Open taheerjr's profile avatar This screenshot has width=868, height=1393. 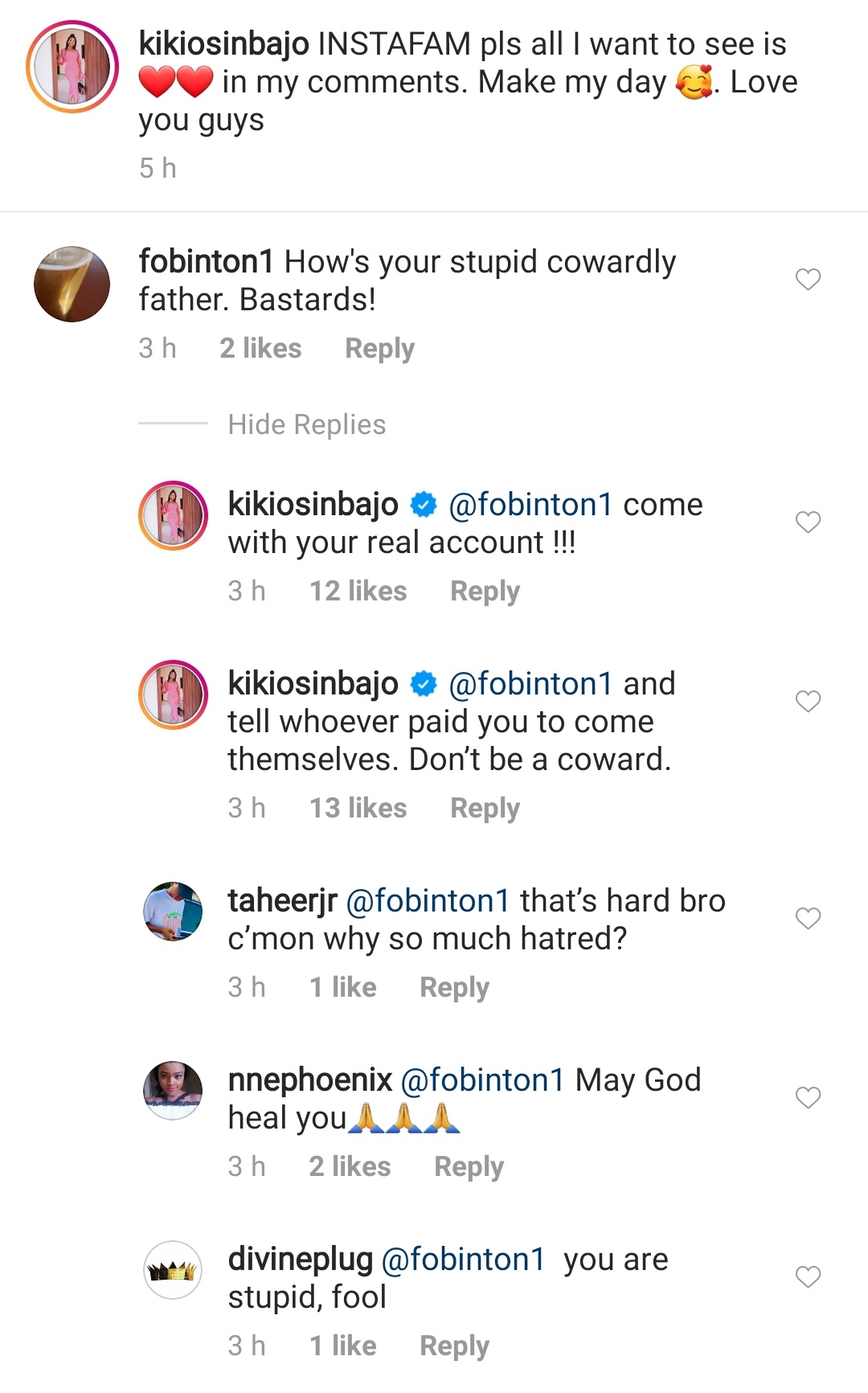tap(173, 911)
